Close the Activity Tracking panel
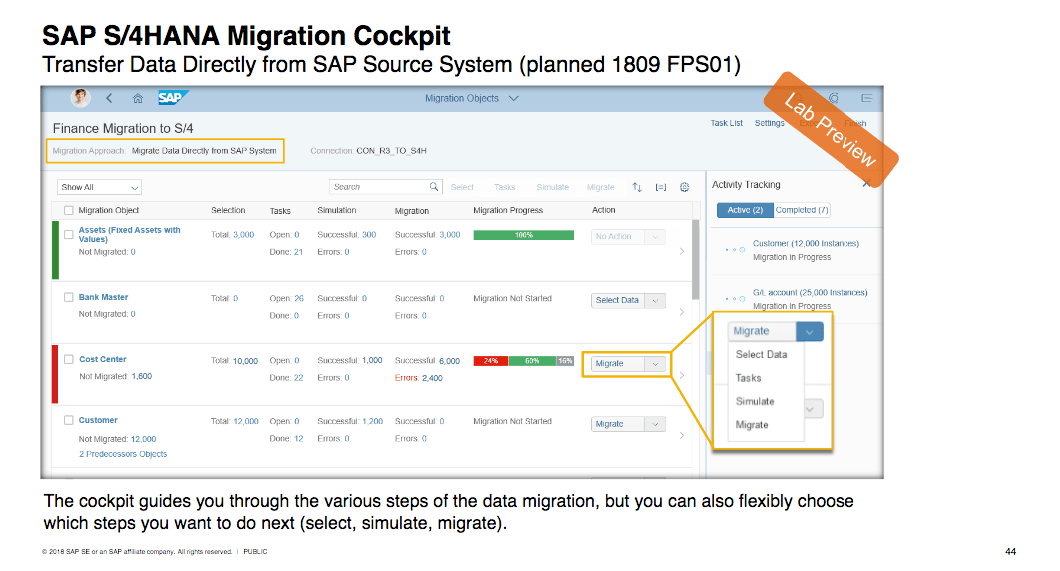This screenshot has width=1060, height=571. [x=866, y=184]
